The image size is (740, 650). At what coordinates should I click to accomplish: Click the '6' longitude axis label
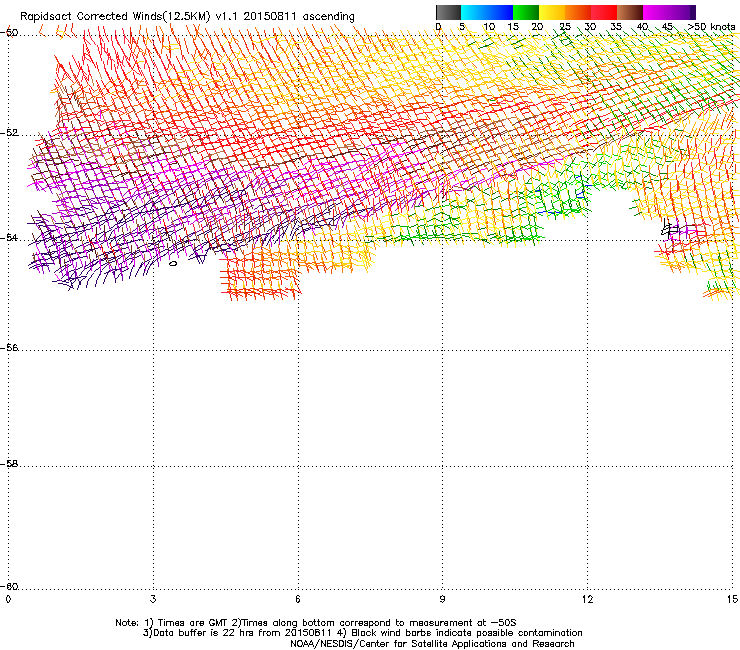tap(298, 599)
